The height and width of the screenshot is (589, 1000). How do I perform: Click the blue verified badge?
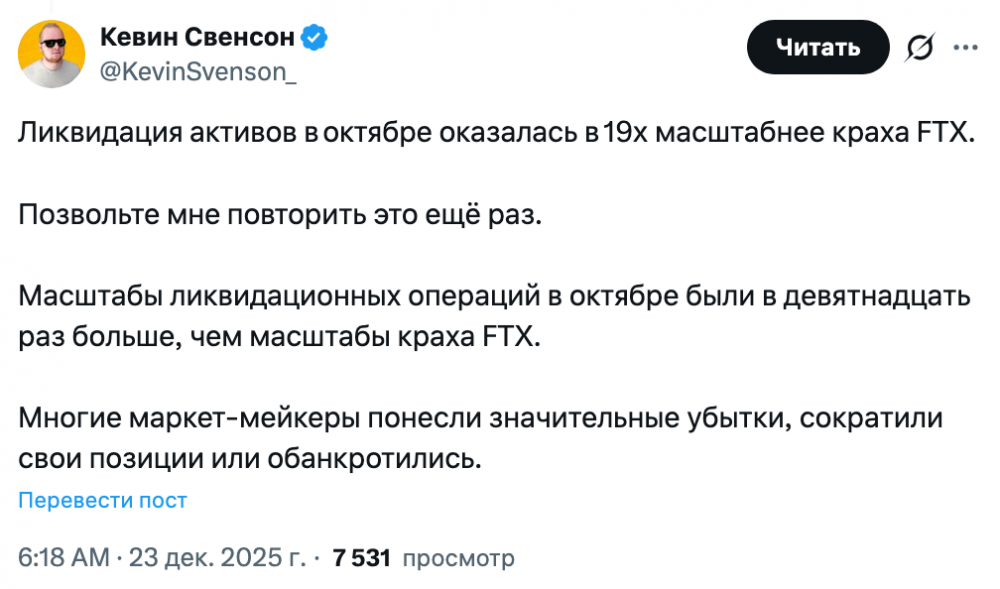coord(316,38)
